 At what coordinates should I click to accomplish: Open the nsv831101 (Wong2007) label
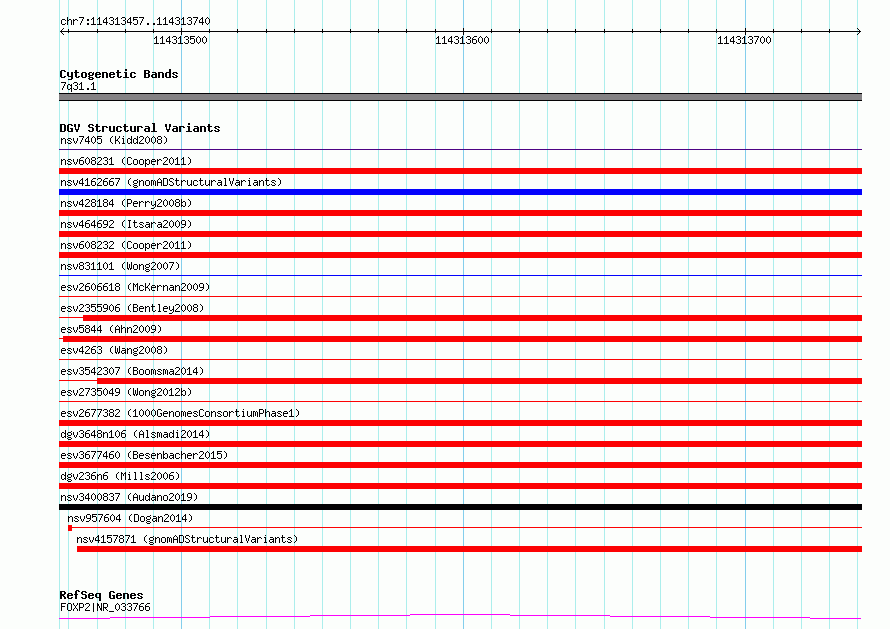tap(120, 266)
